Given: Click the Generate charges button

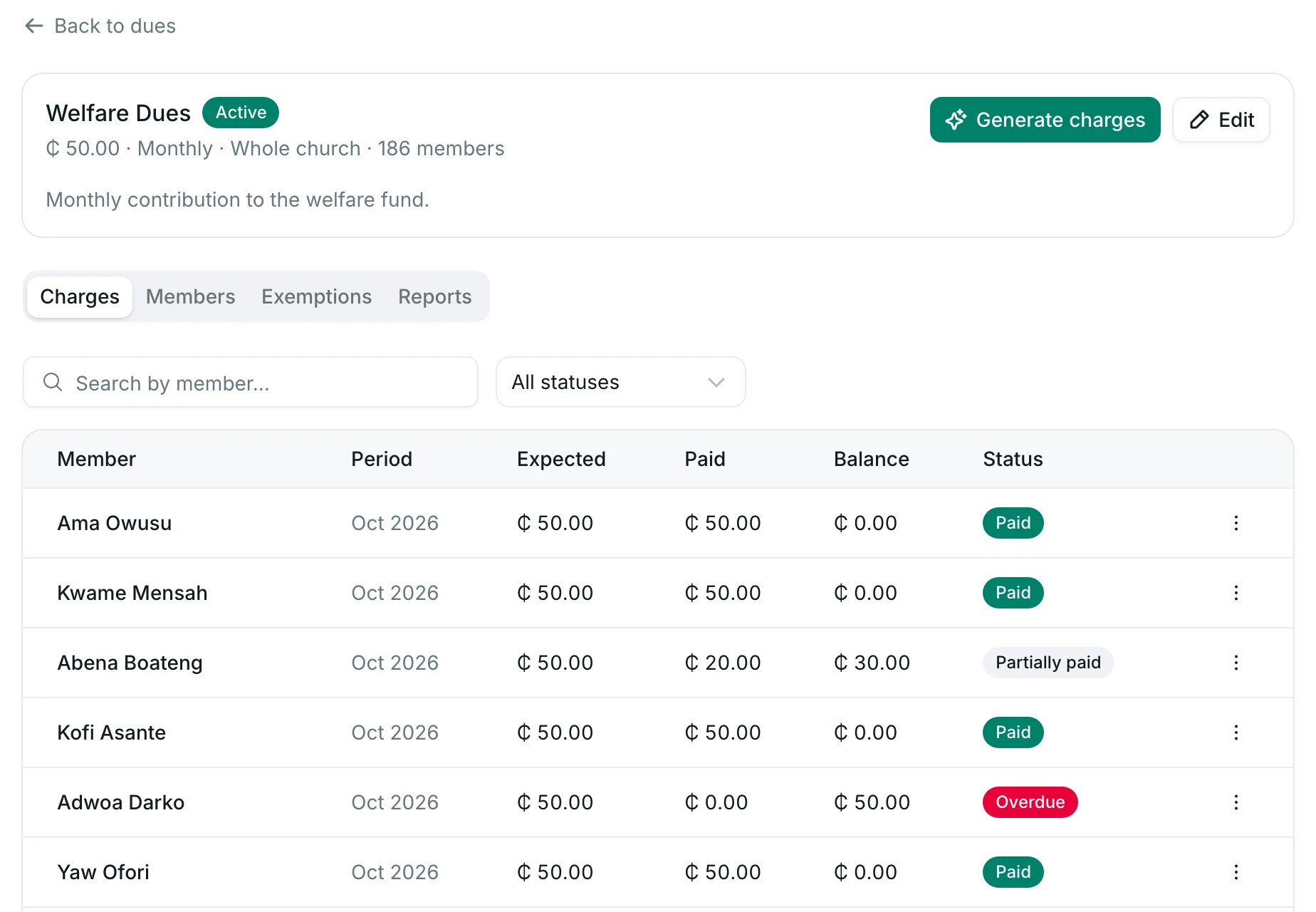Looking at the screenshot, I should point(1045,120).
